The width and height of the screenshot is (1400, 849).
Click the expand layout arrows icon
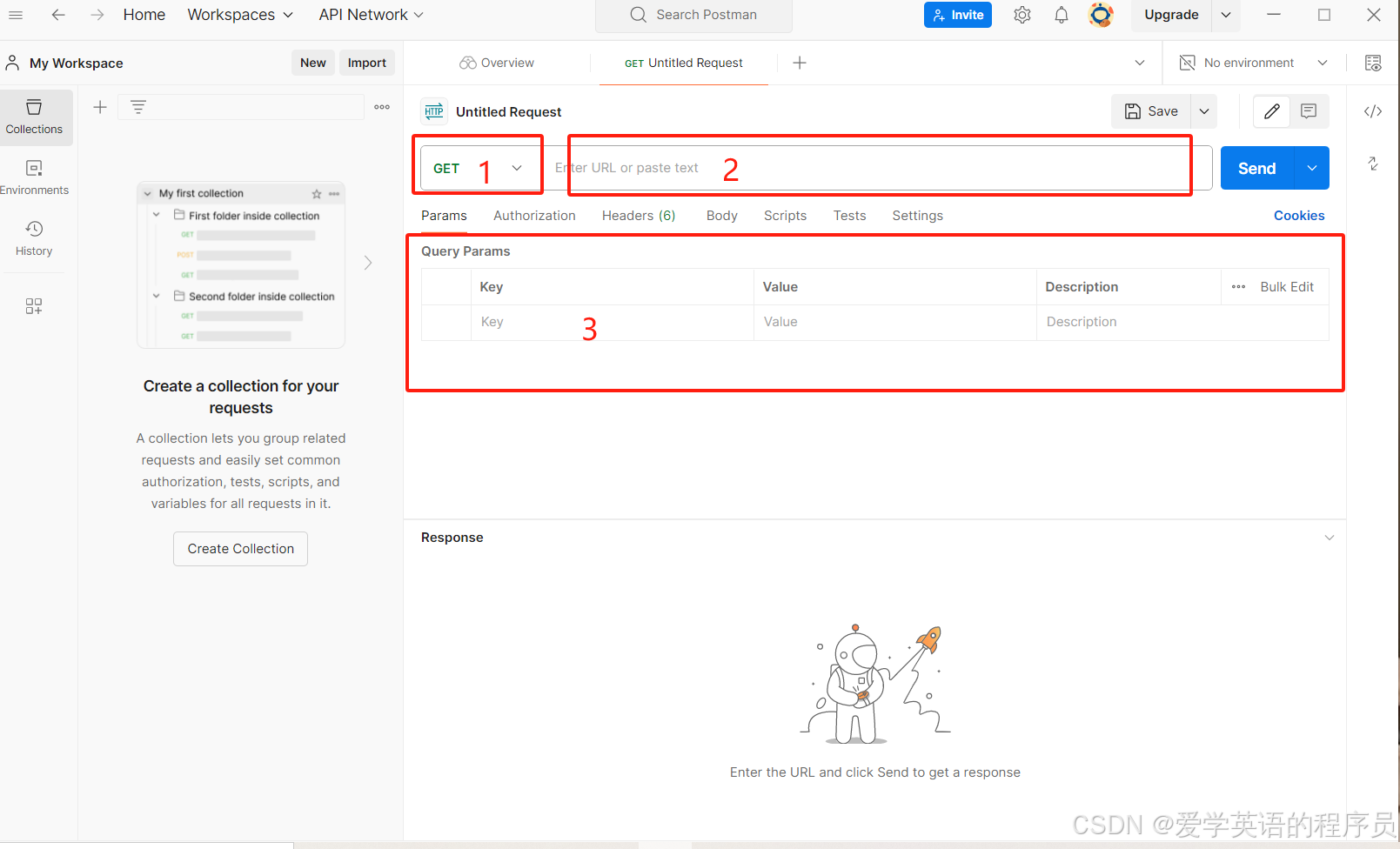pos(1373,164)
